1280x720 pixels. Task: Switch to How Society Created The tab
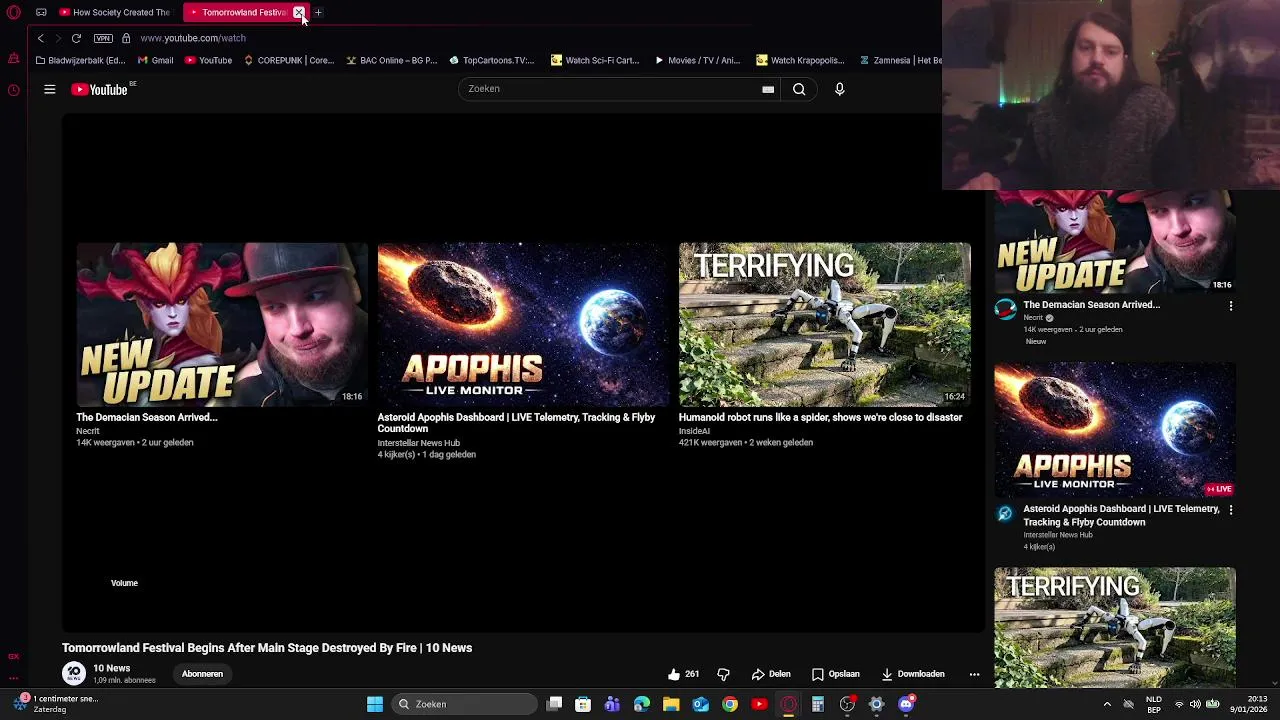pyautogui.click(x=115, y=12)
